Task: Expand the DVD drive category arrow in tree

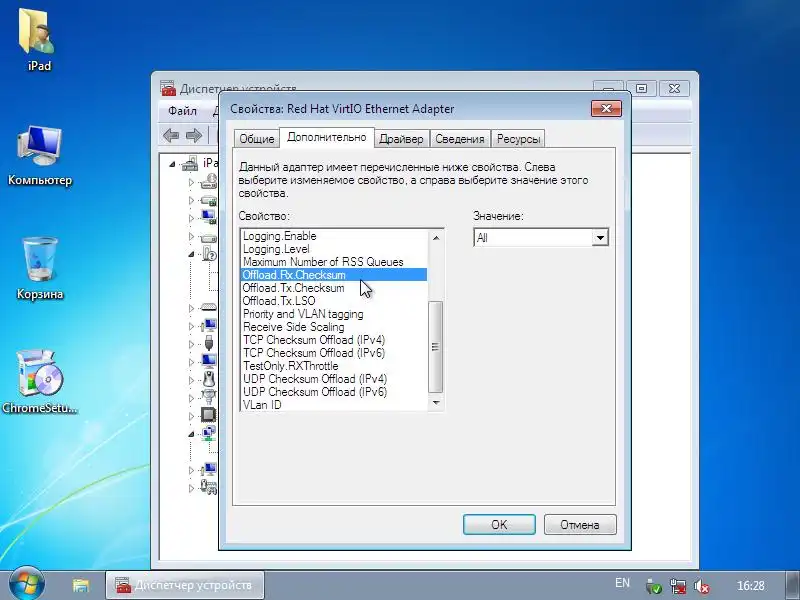Action: tap(191, 182)
